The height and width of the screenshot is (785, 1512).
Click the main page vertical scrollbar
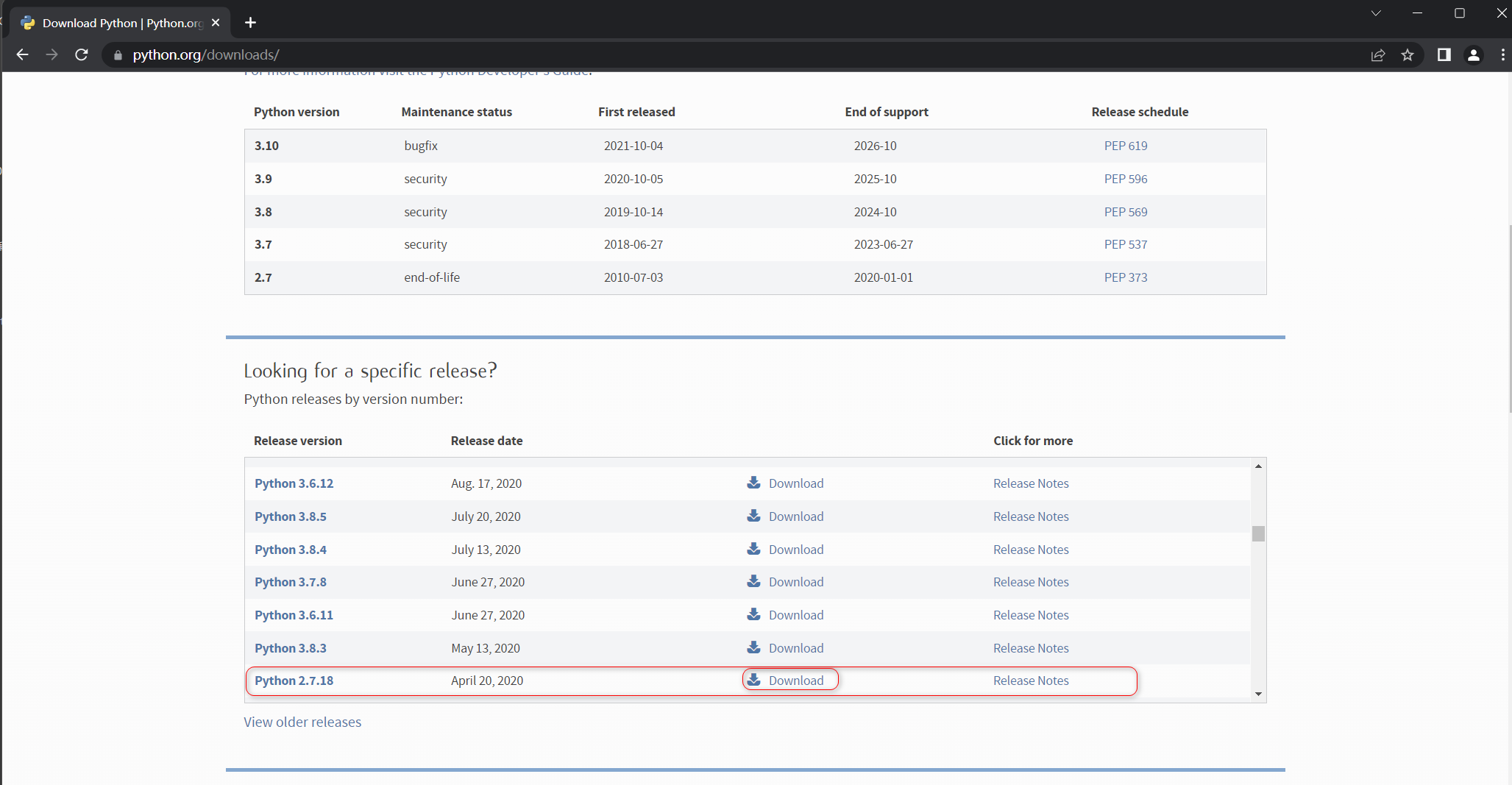1509,319
